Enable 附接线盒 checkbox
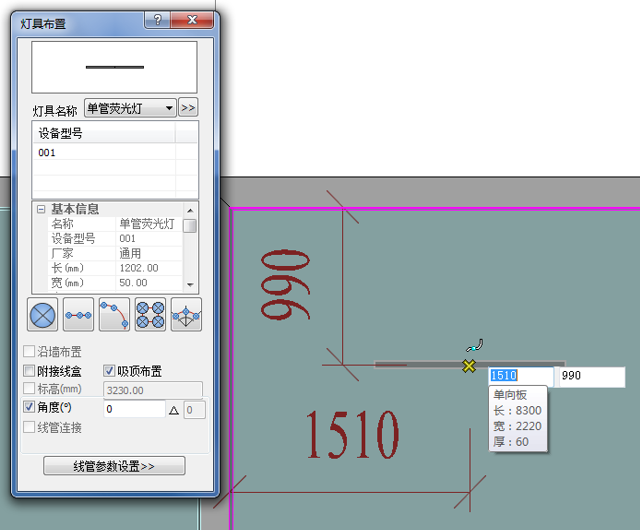The width and height of the screenshot is (640, 530). pyautogui.click(x=29, y=371)
